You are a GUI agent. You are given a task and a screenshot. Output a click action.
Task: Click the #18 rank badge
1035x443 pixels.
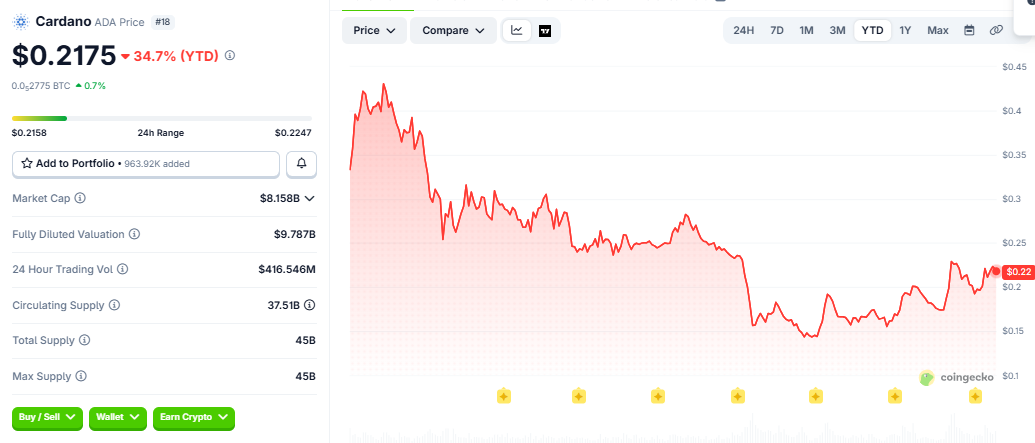coord(162,22)
